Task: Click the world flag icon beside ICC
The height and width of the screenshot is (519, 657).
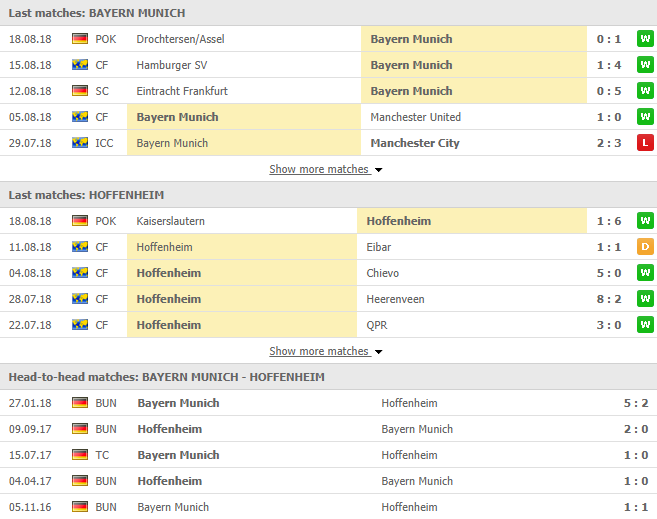Action: pos(80,143)
